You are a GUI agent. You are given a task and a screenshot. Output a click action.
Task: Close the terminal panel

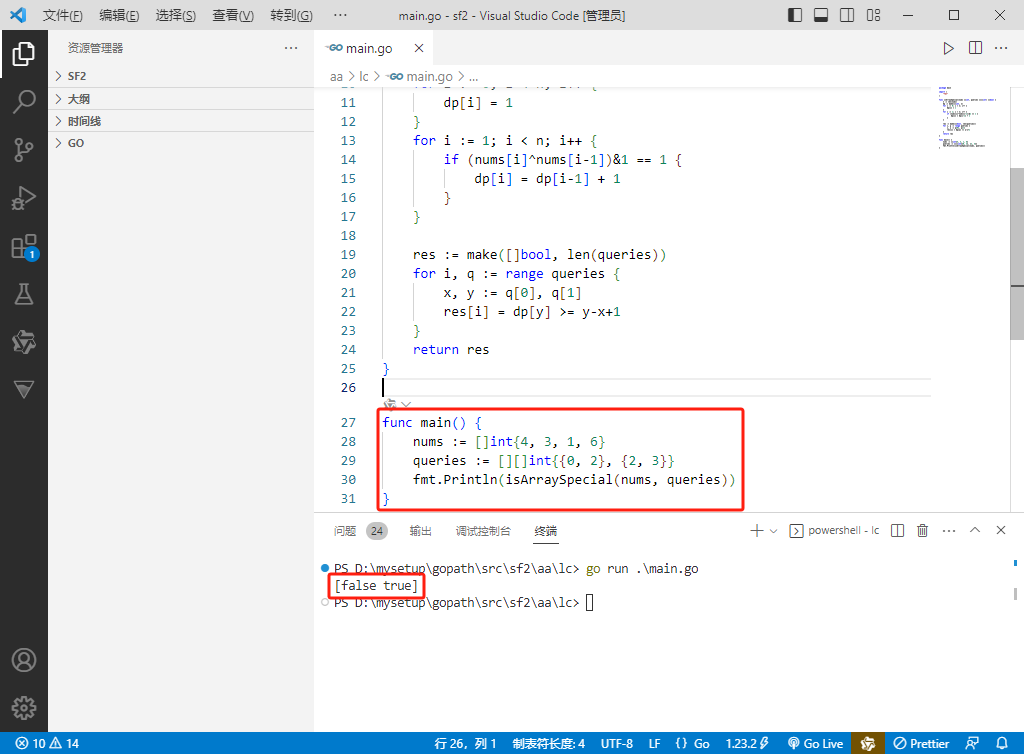pyautogui.click(x=1000, y=531)
